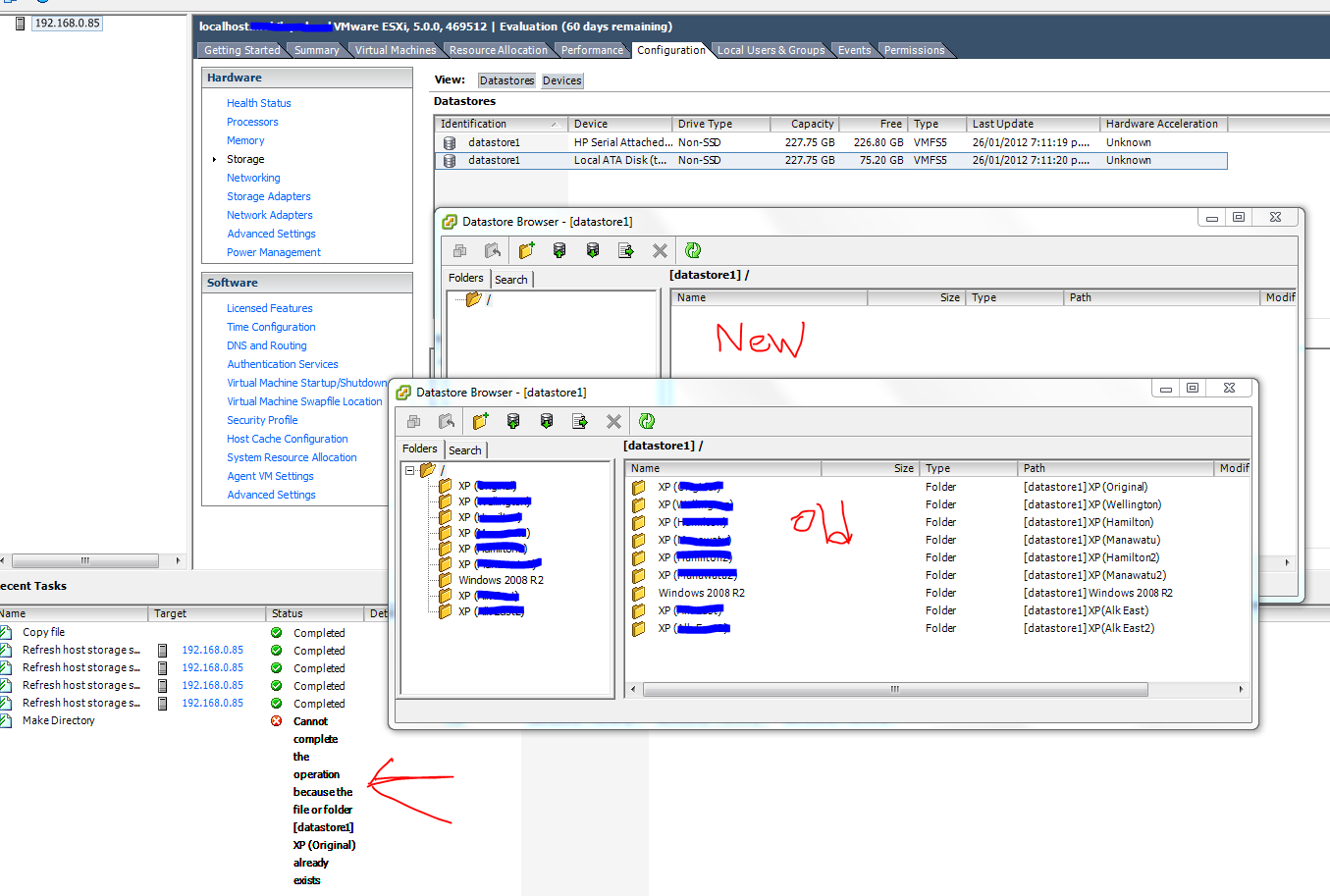Click new folder icon in the empty Datastore Browser
The image size is (1330, 896).
click(x=527, y=250)
